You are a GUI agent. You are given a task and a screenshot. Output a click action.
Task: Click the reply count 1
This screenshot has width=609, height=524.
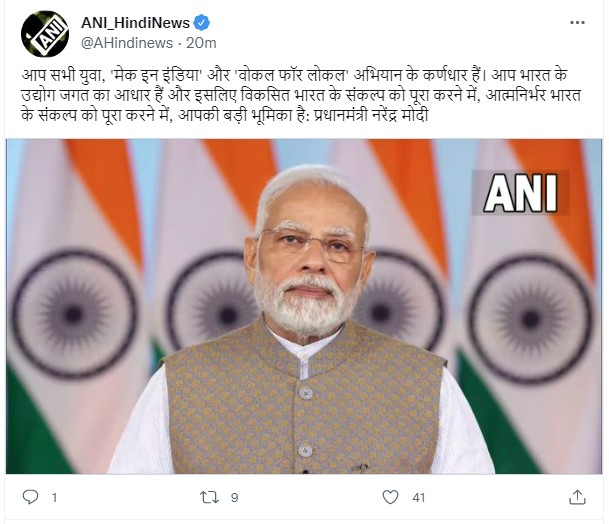(54, 498)
